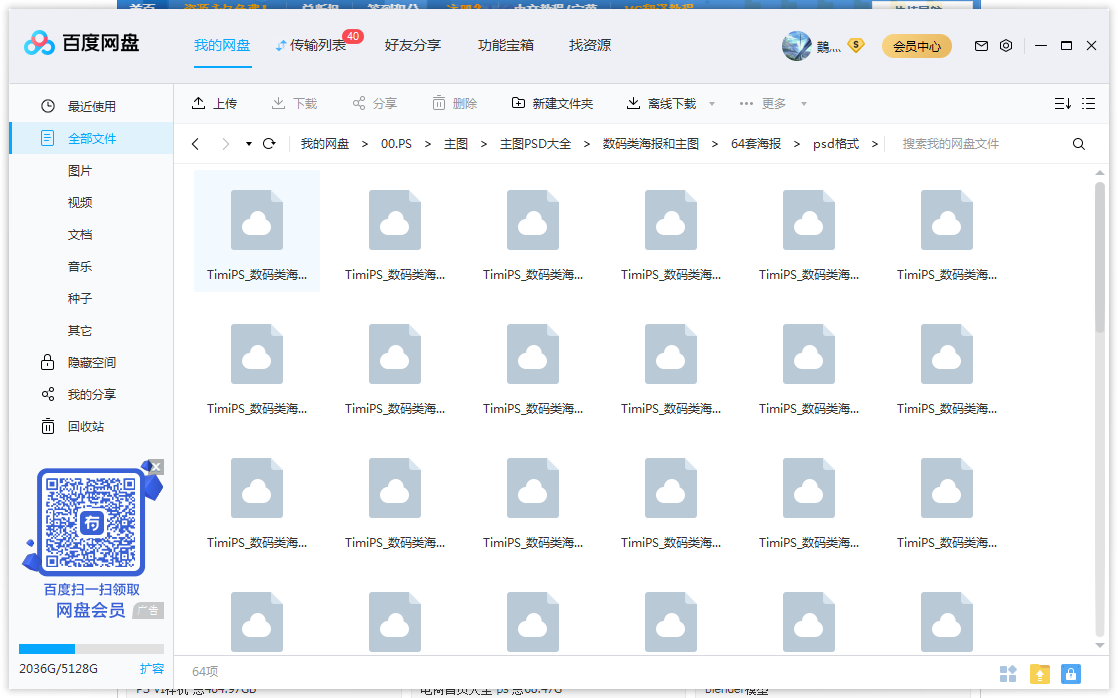
Task: Select first TimiPS file in top row
Action: (x=257, y=231)
